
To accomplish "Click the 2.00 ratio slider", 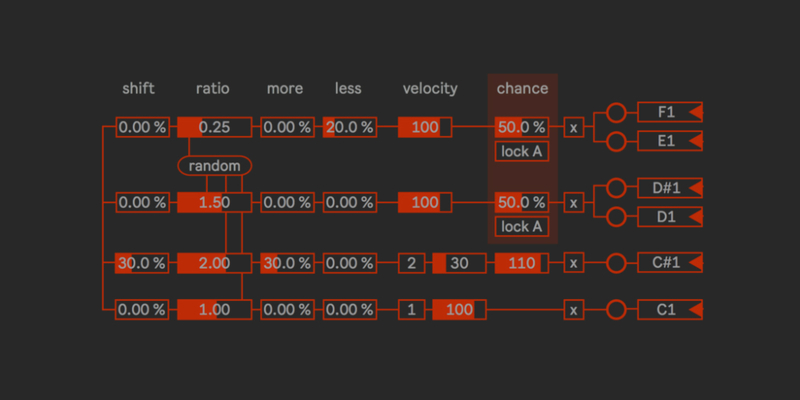I will tap(214, 263).
